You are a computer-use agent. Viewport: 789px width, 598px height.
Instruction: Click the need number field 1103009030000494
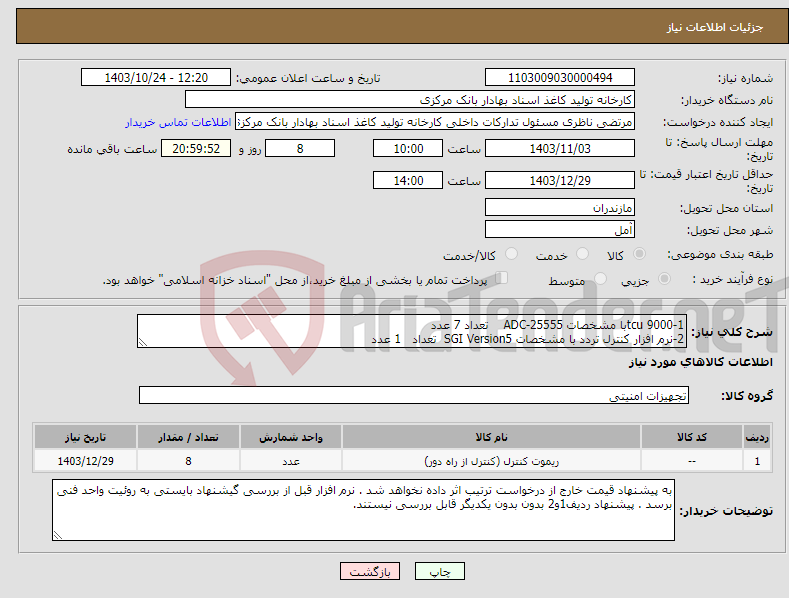coord(560,78)
